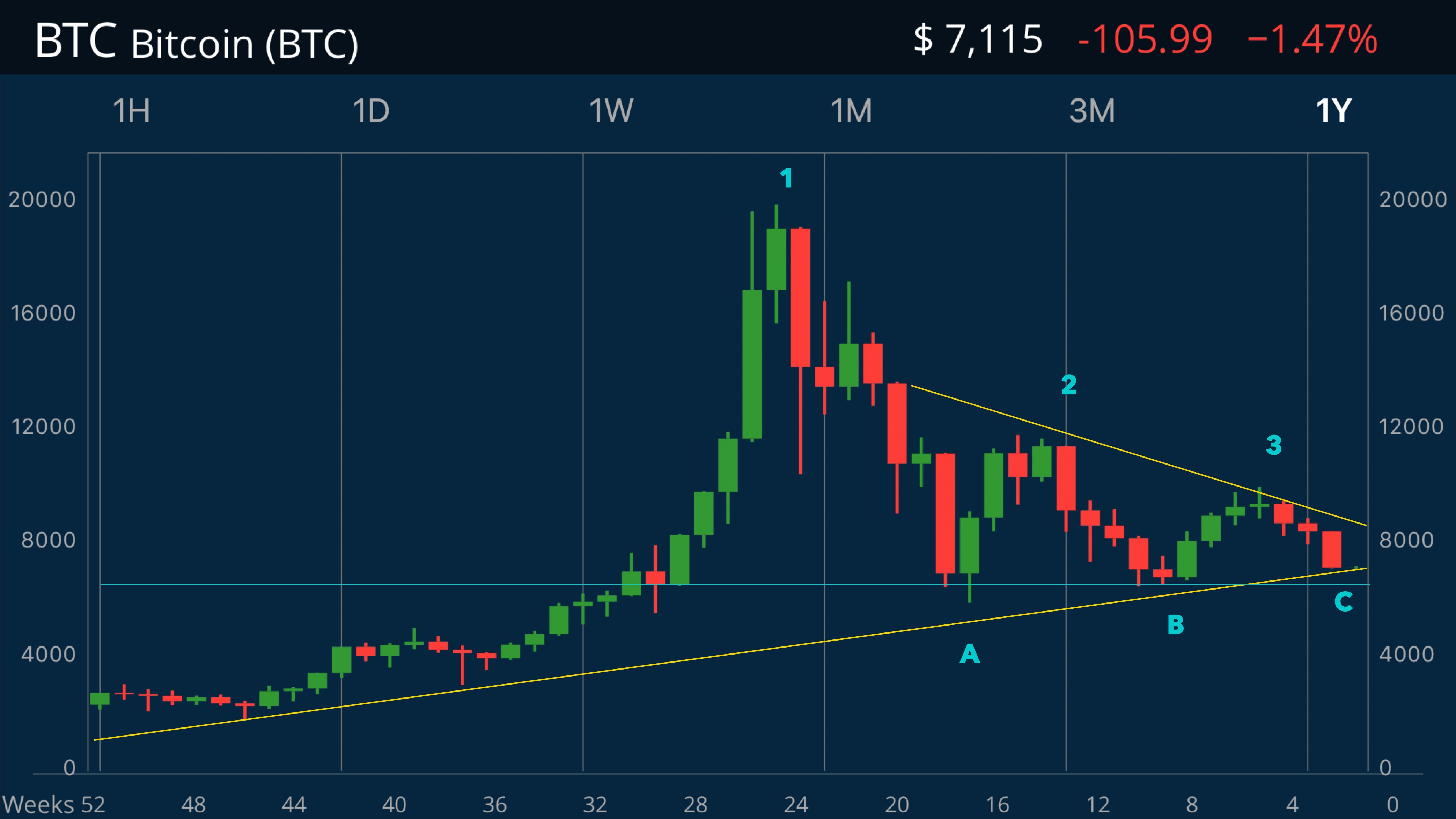The image size is (1456, 819).
Task: Choose the 1Y timeframe tab
Action: point(1333,111)
